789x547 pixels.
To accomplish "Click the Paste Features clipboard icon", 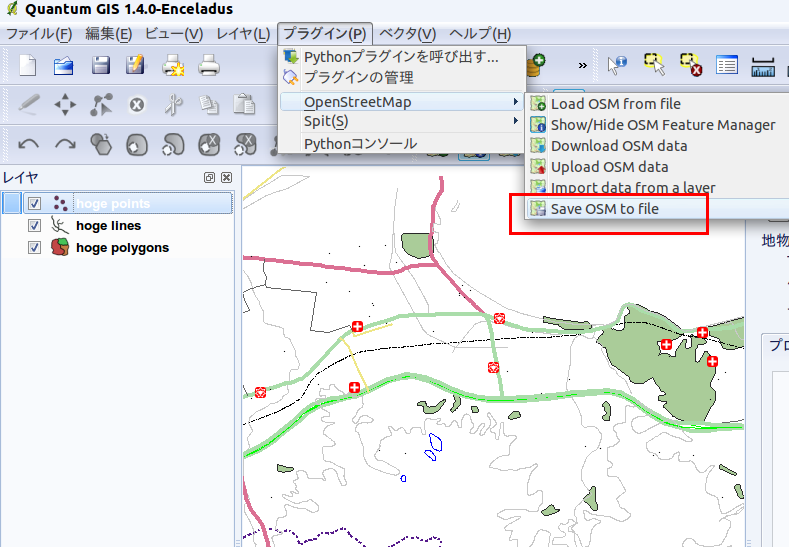I will pos(244,104).
